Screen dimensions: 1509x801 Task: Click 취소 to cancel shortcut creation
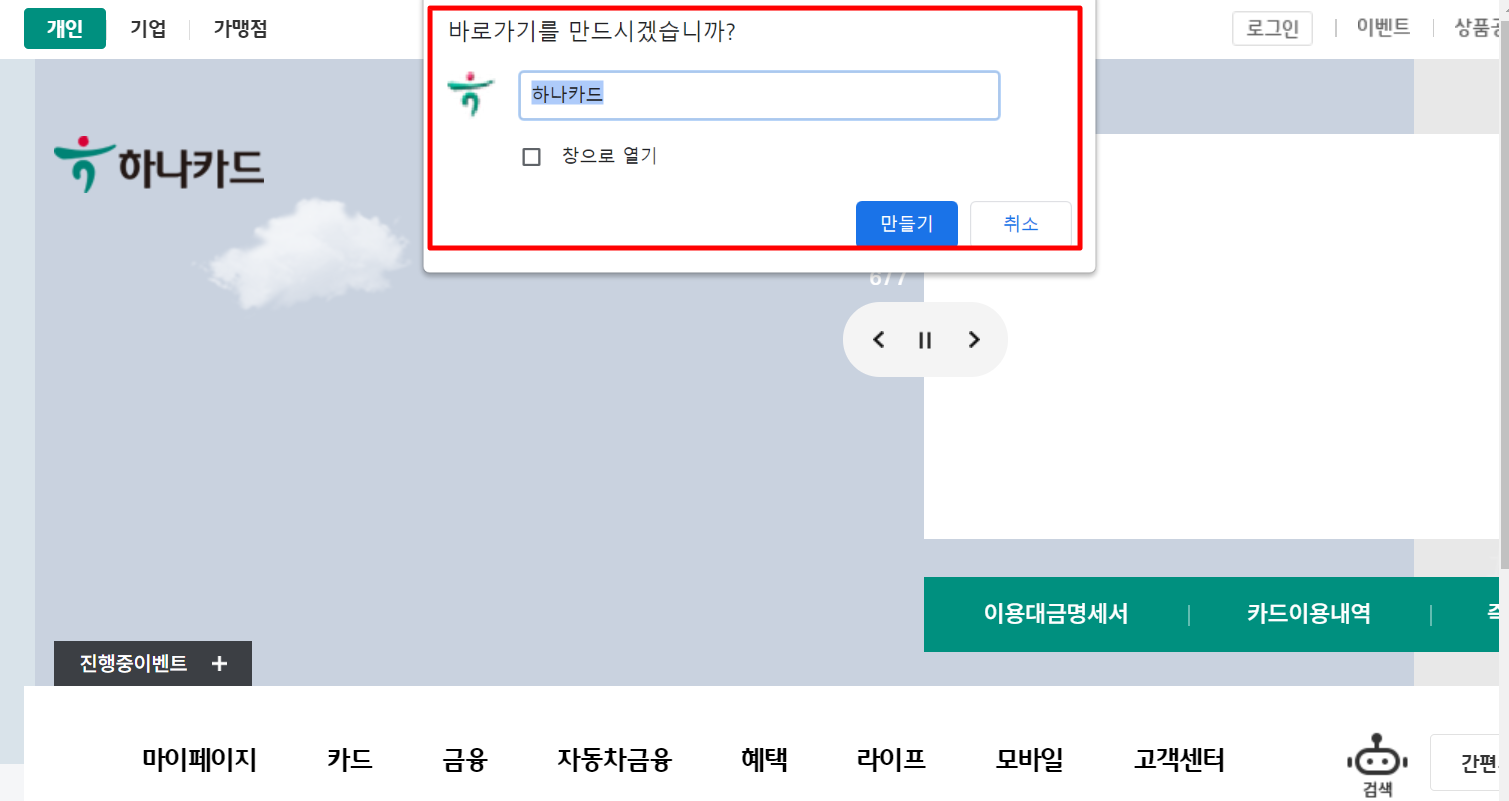point(1021,224)
